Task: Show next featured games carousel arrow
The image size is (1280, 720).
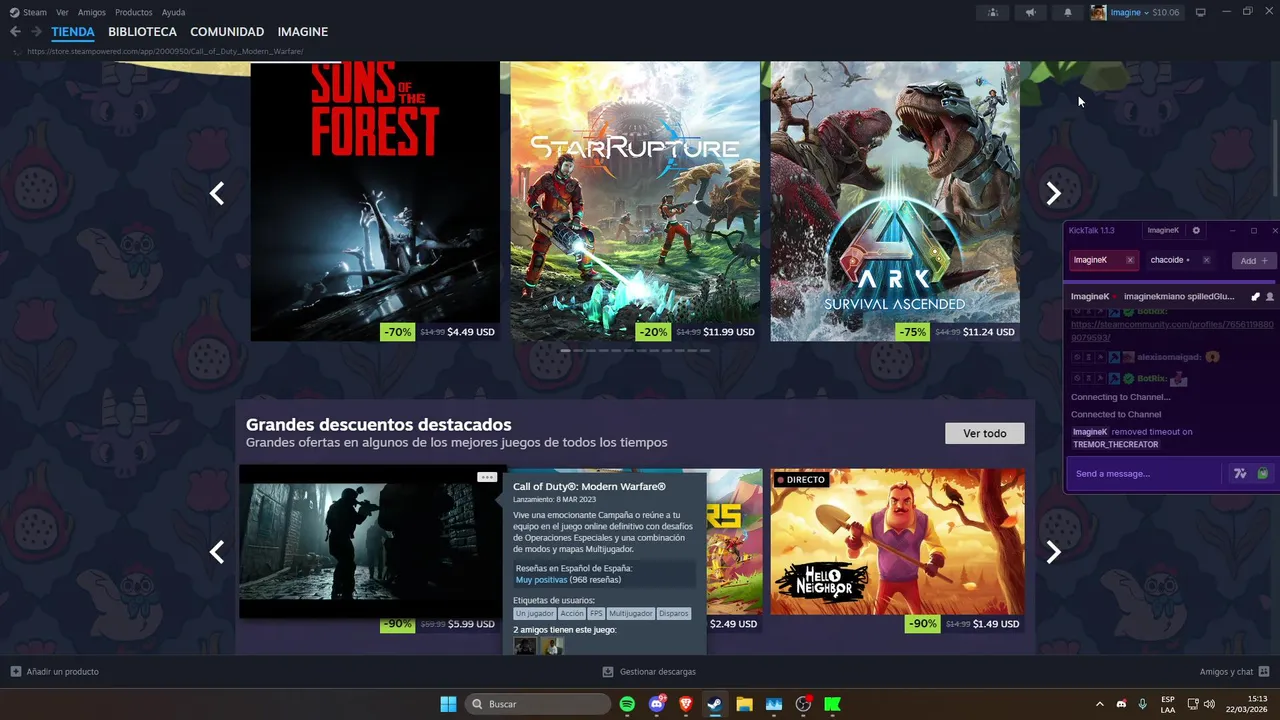Action: [x=1053, y=194]
